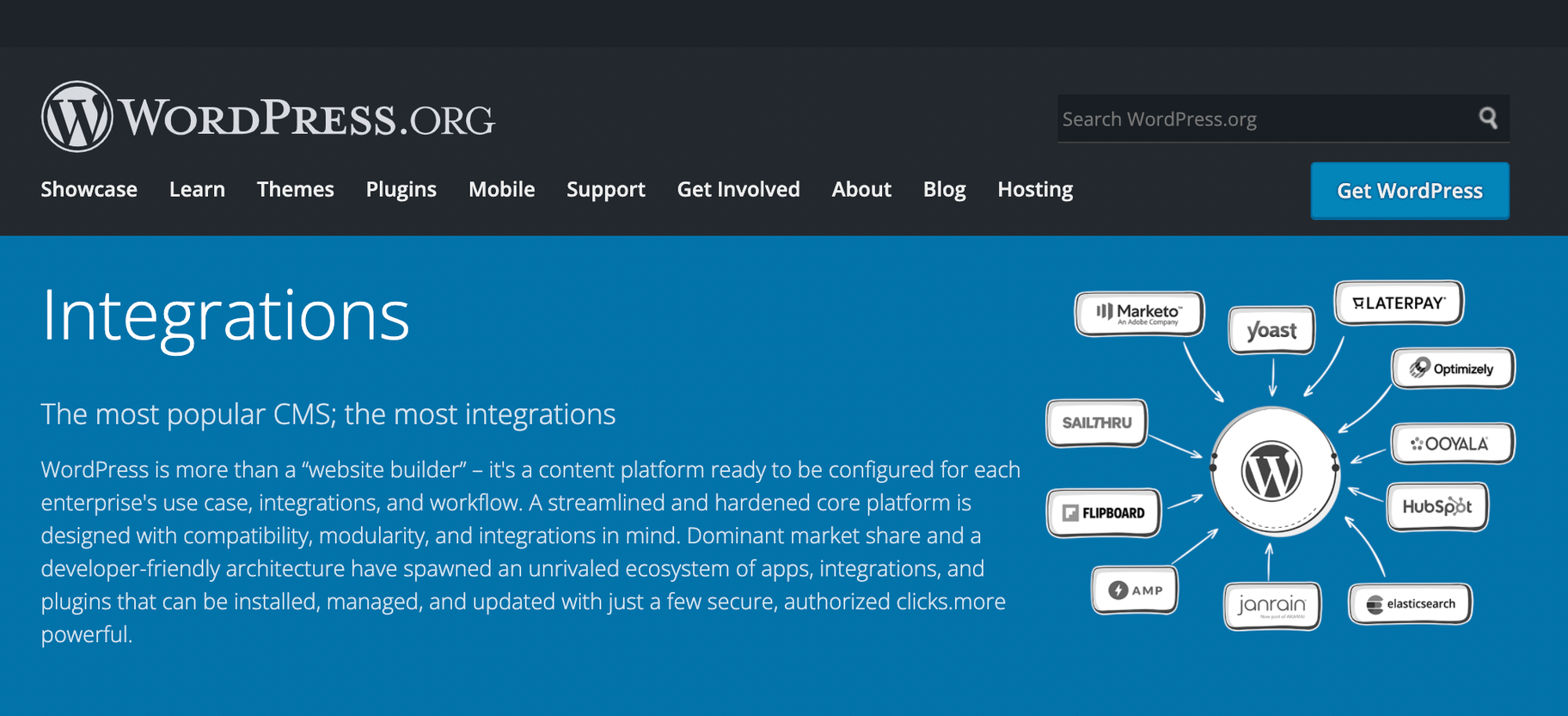The width and height of the screenshot is (1568, 716).
Task: Select the LaterPay logo badge
Action: pyautogui.click(x=1399, y=303)
